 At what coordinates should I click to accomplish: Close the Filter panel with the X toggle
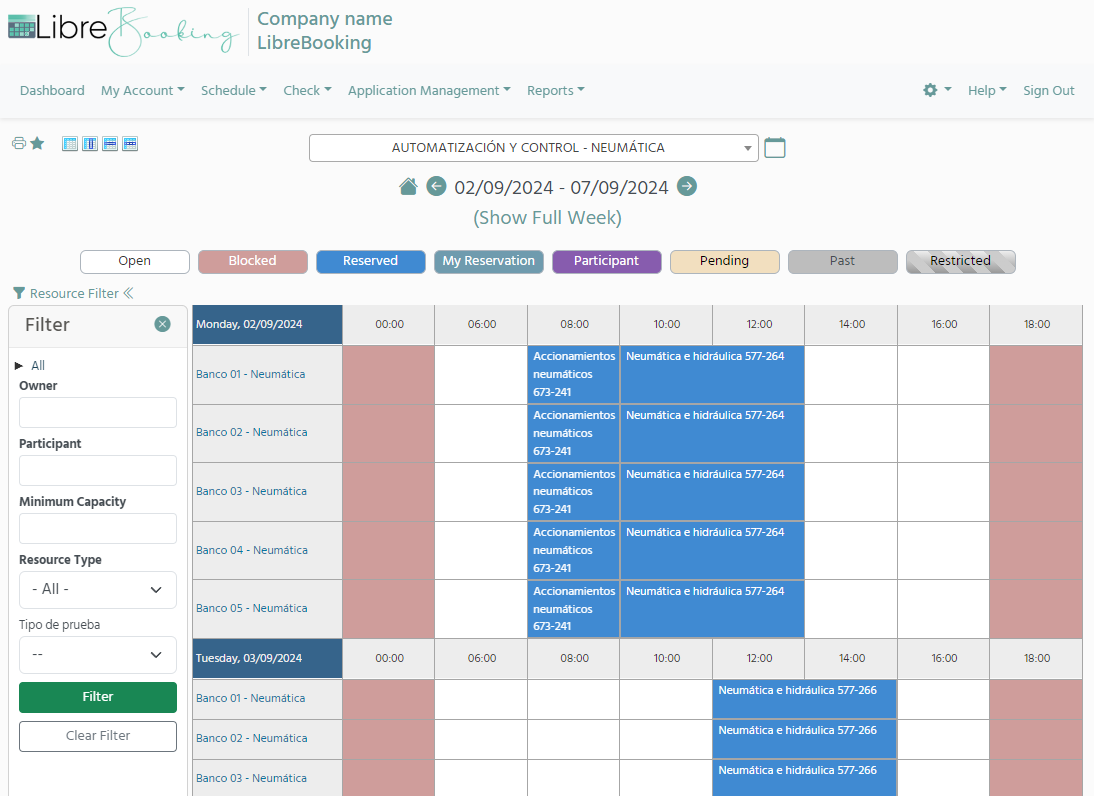162,324
